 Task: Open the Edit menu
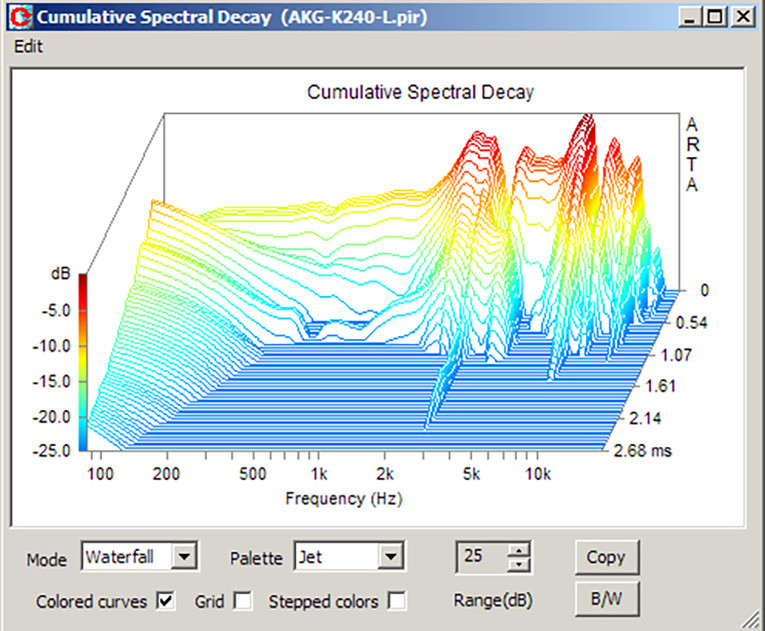tap(28, 47)
